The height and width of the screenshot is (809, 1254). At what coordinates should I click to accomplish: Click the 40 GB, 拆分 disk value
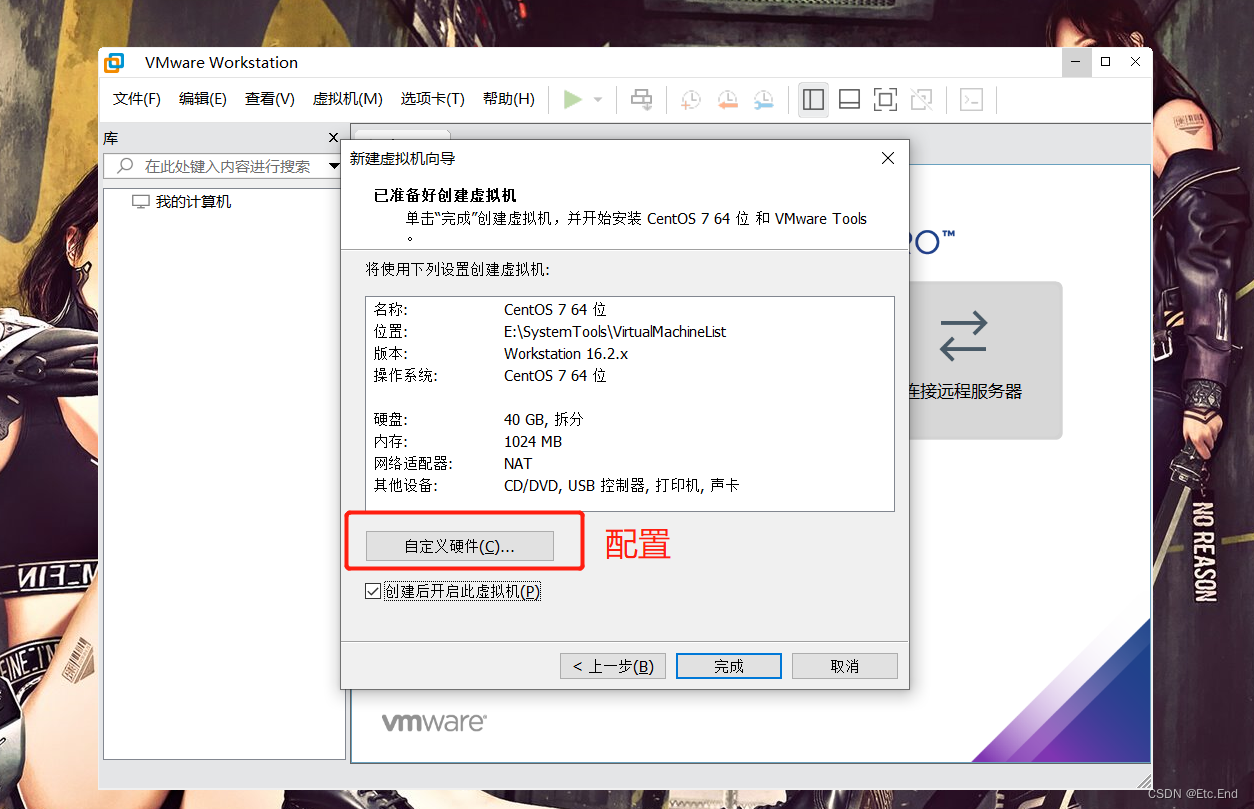[543, 420]
